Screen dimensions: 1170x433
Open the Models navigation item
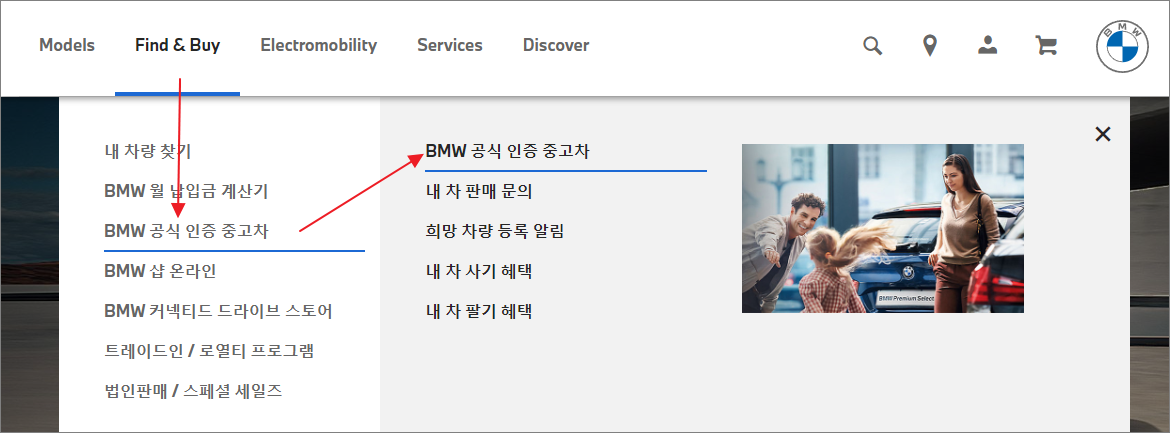tap(67, 46)
